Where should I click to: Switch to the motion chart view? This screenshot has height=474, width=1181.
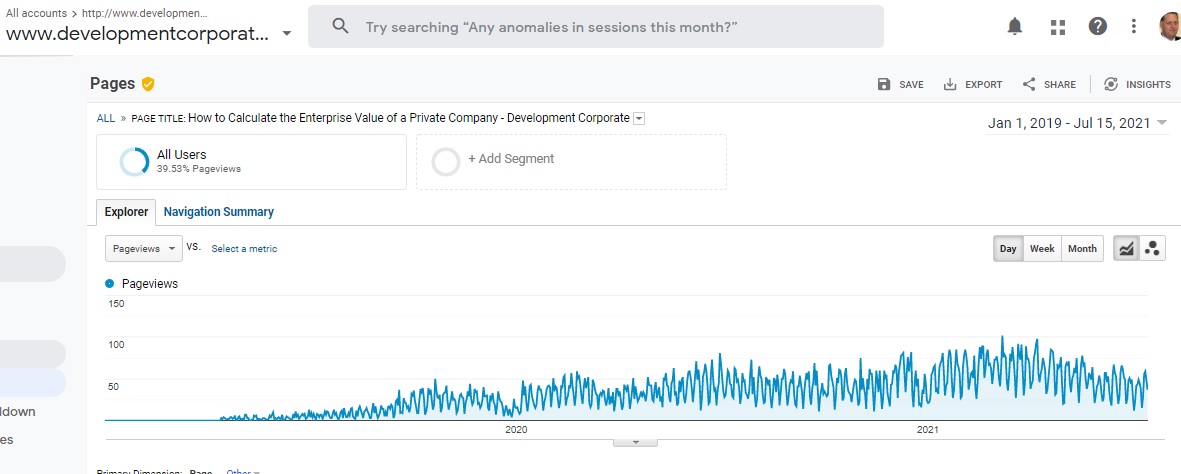(x=1152, y=249)
